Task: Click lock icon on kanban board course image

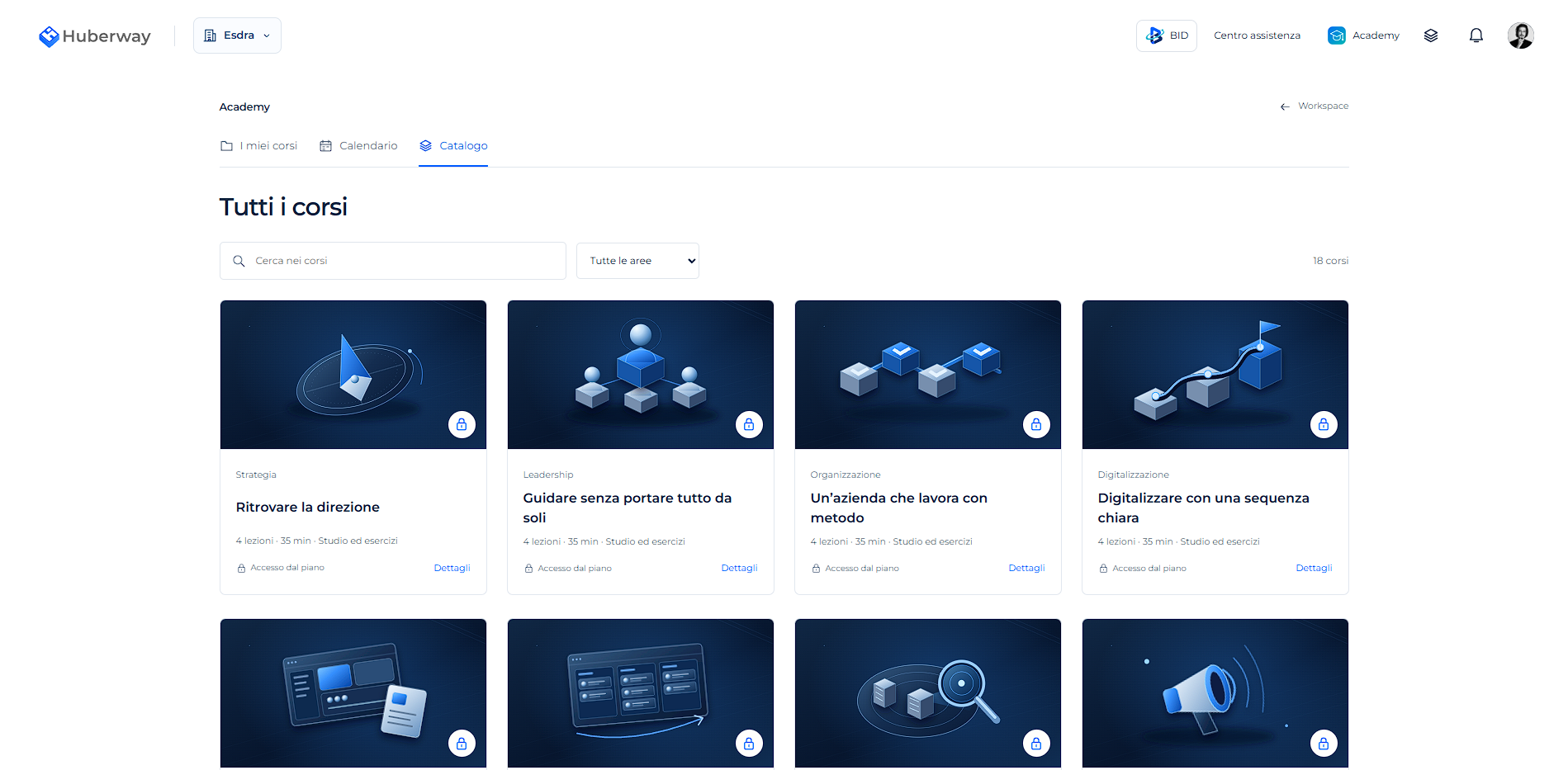Action: pos(749,743)
